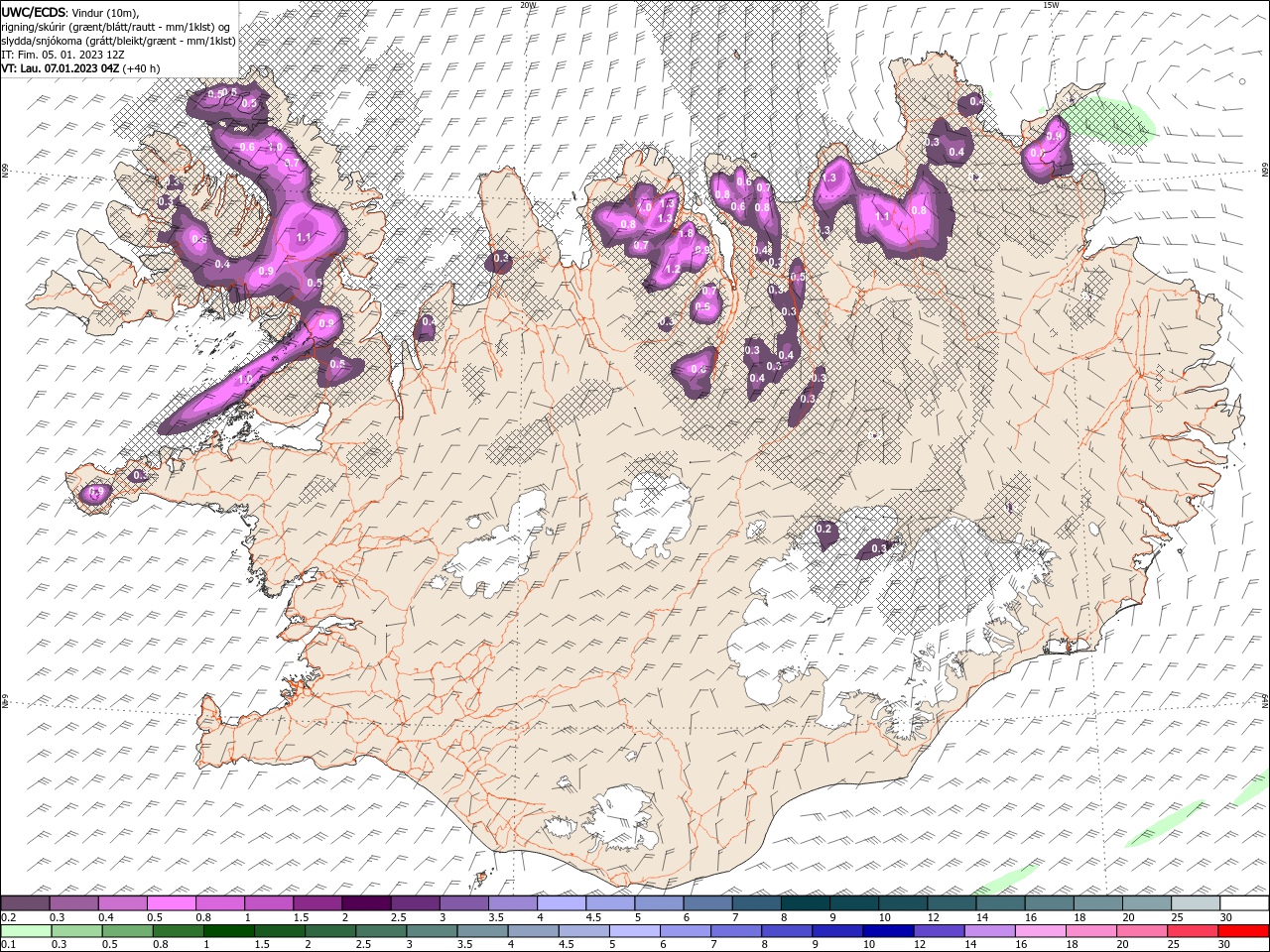Pick the upper legend swatch labeled 10

click(902, 903)
